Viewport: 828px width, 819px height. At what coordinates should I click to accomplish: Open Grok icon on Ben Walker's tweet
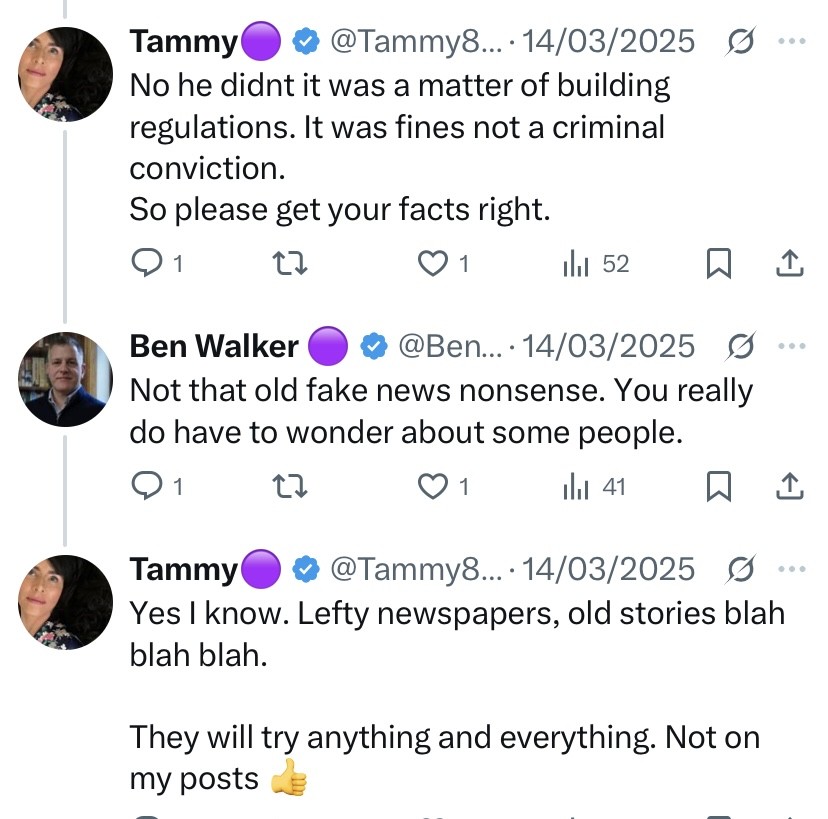coord(741,346)
